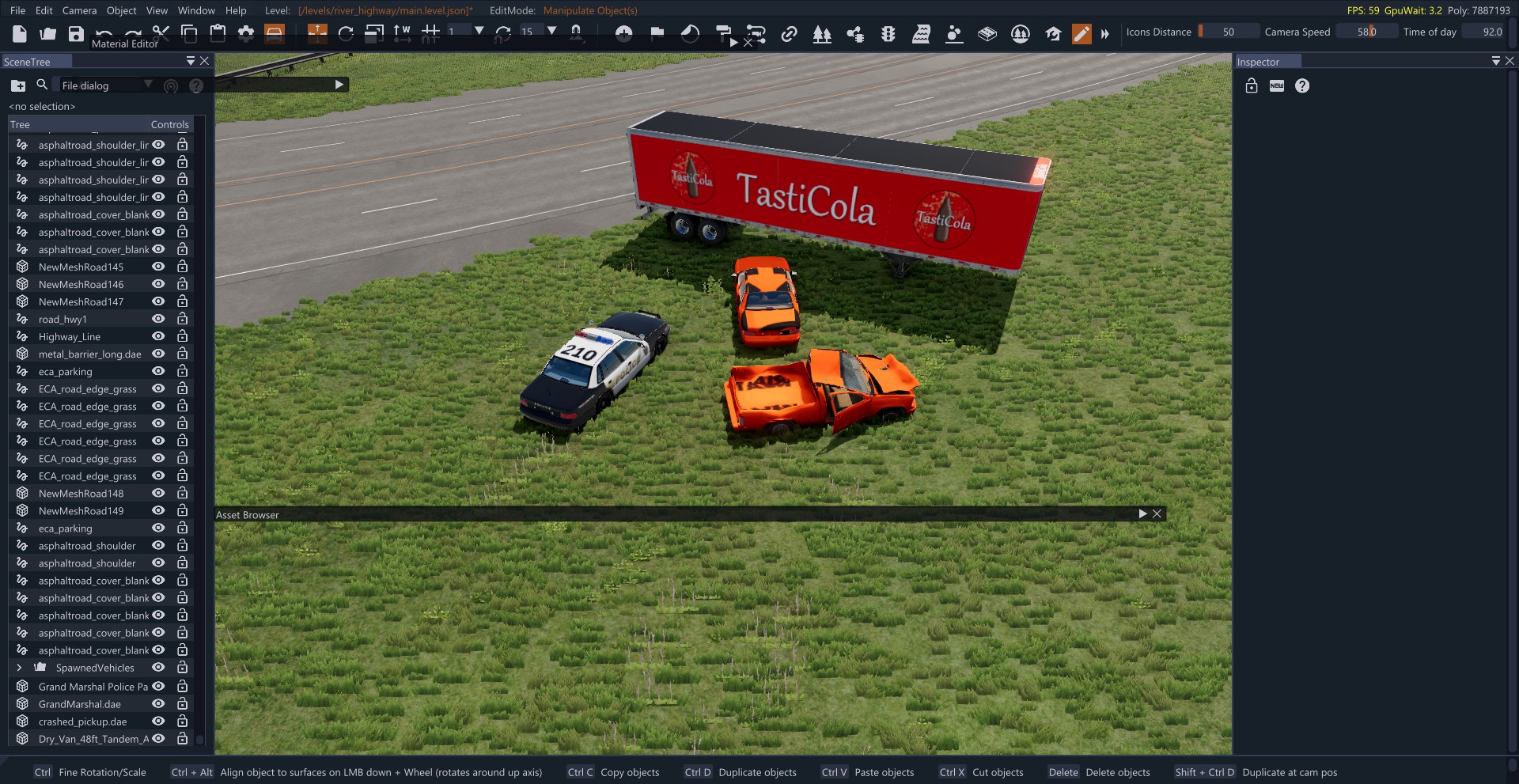The image size is (1519, 784).
Task: Open the Edit menu
Action: pyautogui.click(x=44, y=10)
